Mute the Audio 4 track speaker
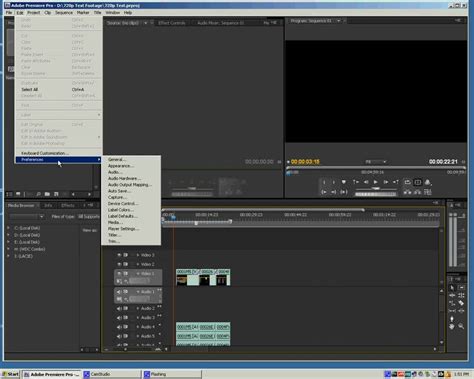 [119, 327]
